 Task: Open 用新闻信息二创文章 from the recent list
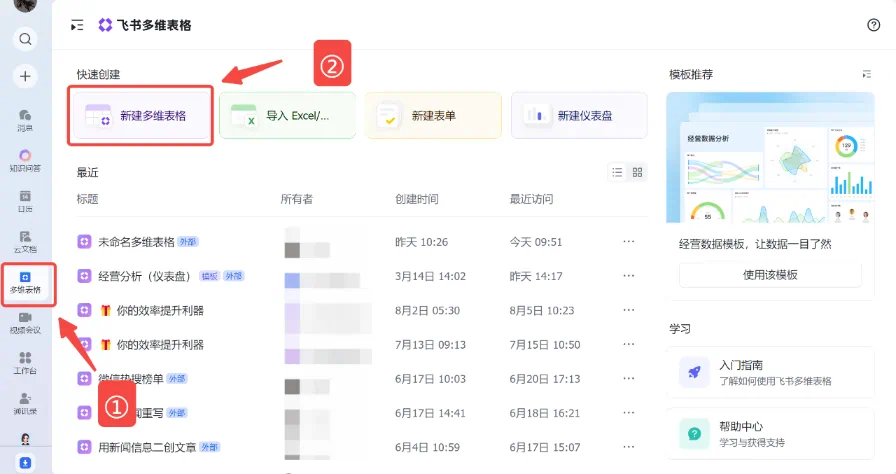[147, 447]
